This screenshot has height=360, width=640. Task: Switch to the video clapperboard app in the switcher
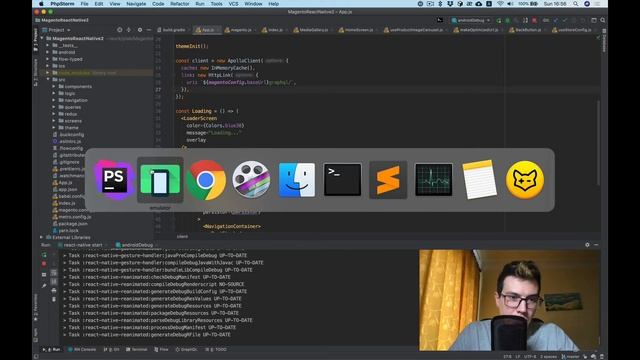[251, 180]
